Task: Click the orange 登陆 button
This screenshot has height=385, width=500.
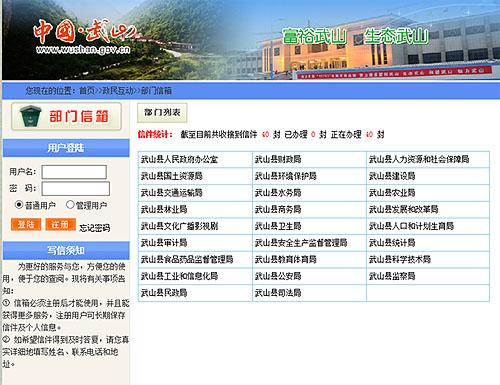Action: pos(26,224)
